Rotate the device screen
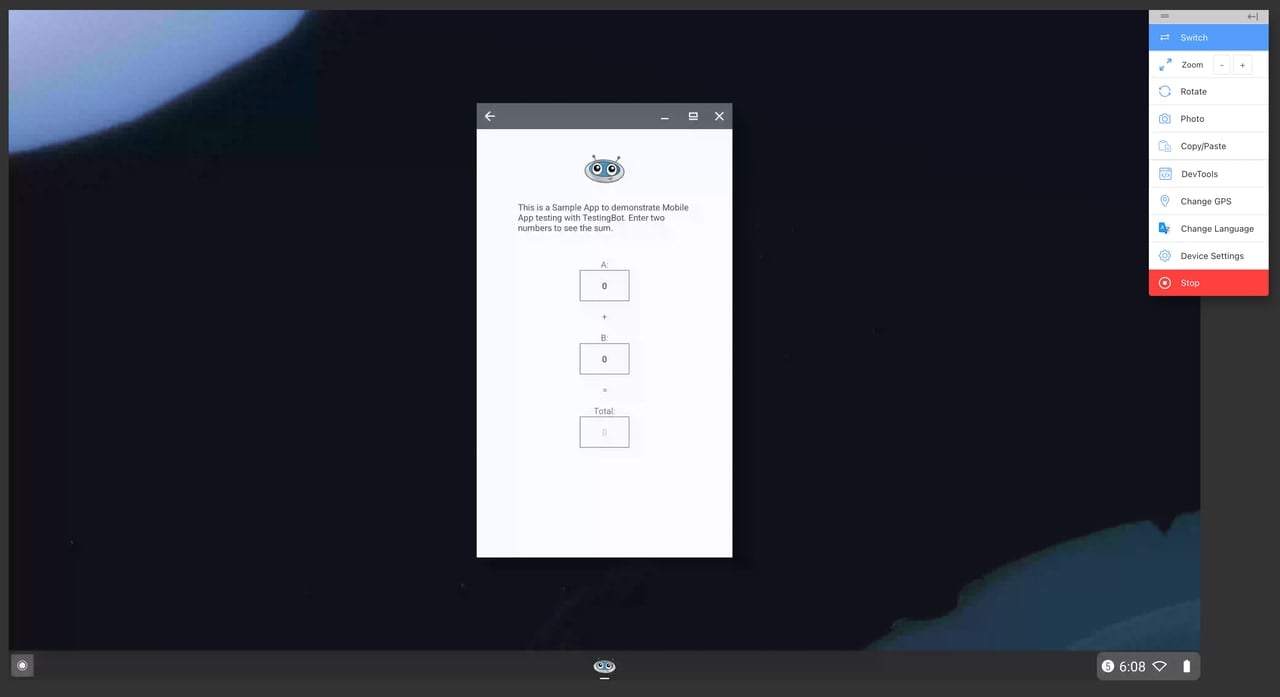This screenshot has height=697, width=1280. [1208, 91]
